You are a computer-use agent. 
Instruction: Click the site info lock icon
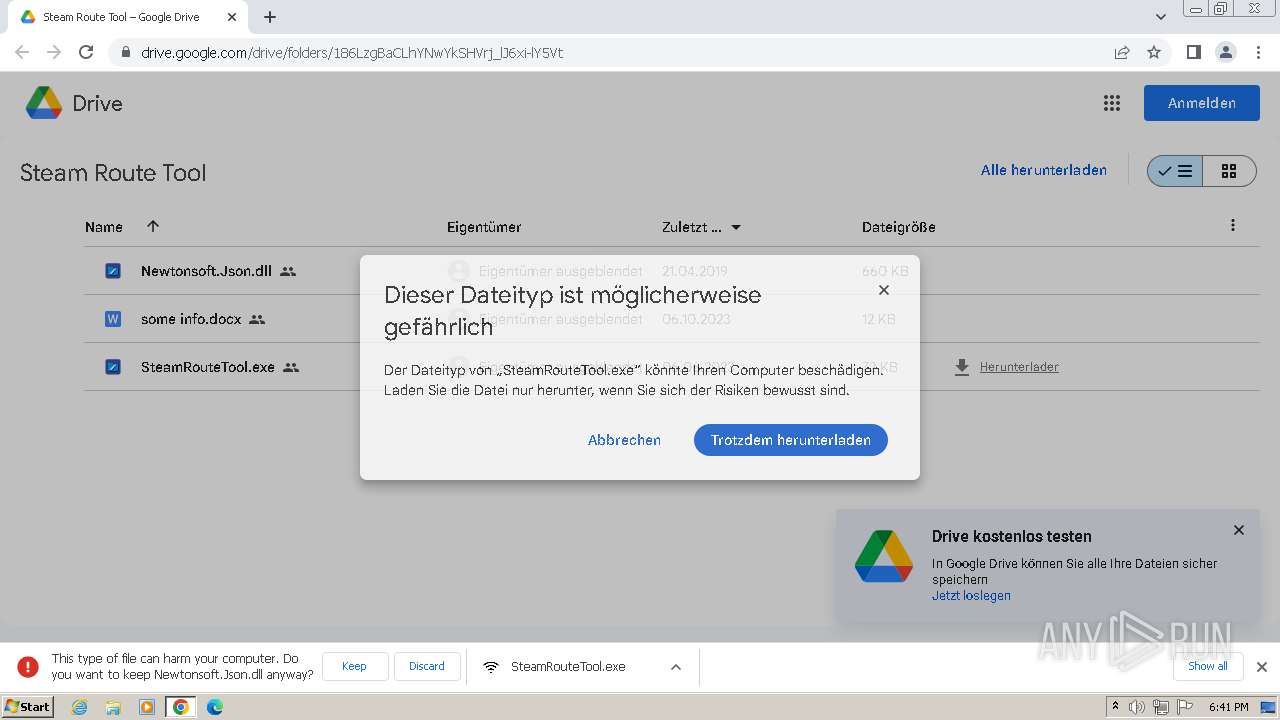coord(125,53)
